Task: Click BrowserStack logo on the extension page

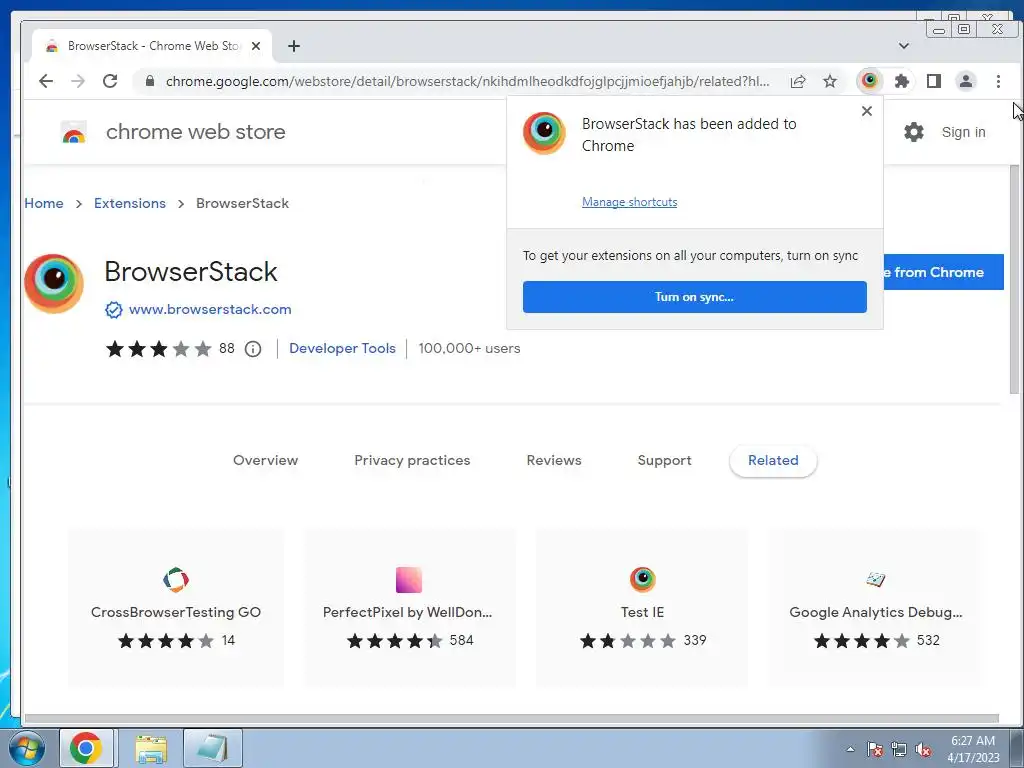Action: [54, 283]
